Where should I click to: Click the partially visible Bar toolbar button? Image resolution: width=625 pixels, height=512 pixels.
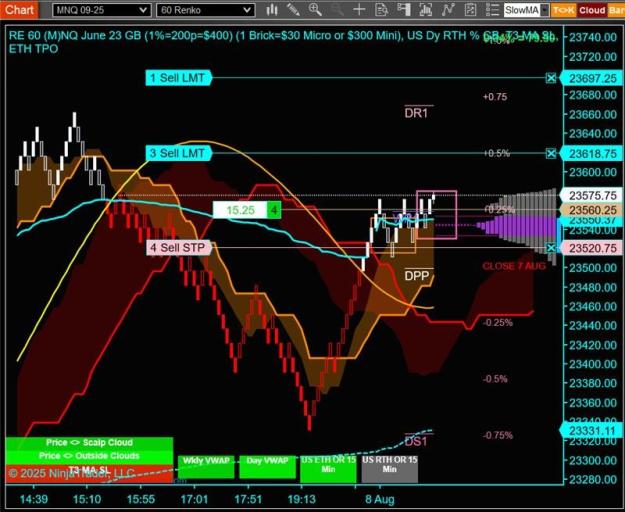point(616,10)
